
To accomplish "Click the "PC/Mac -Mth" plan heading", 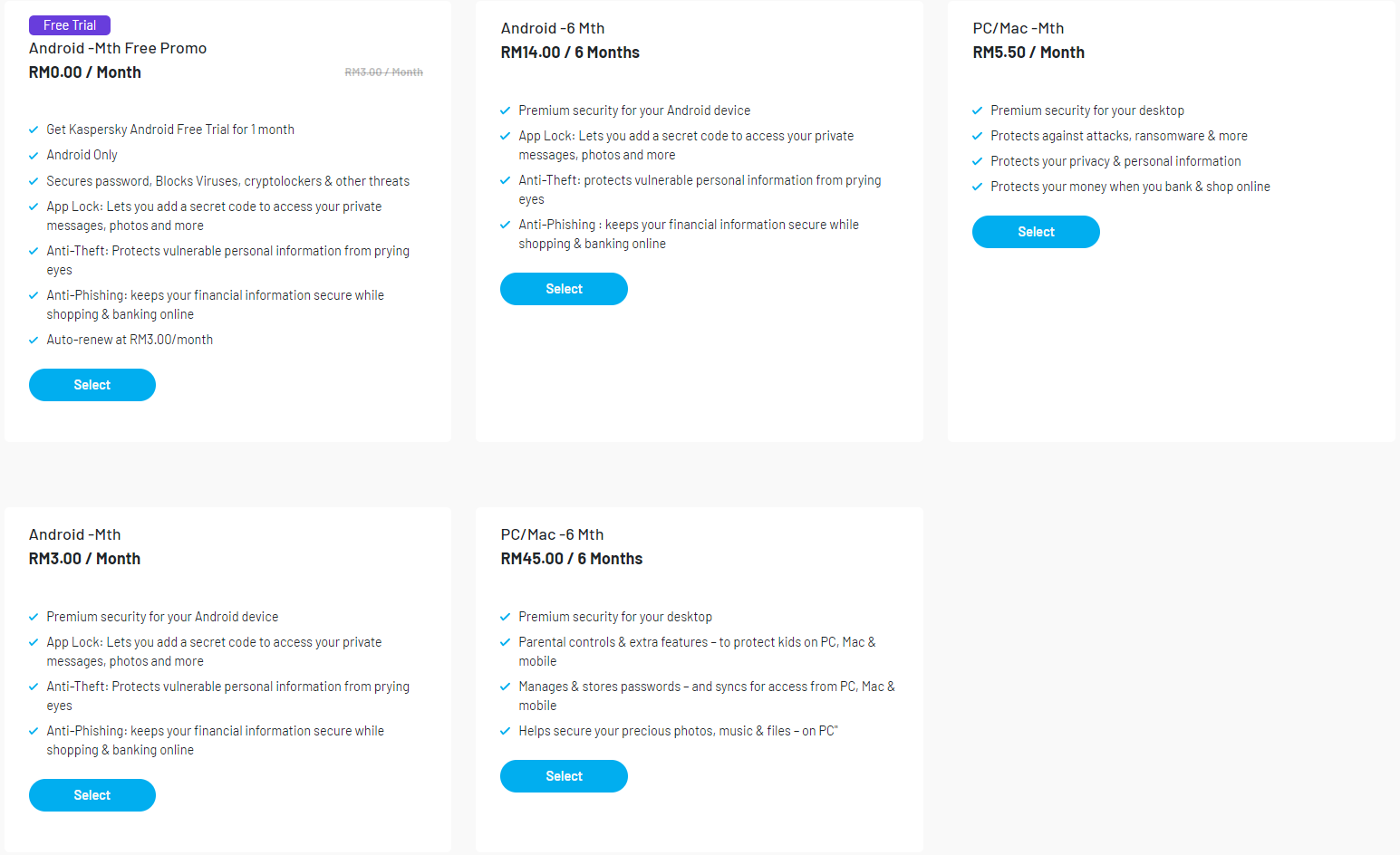I will tap(1019, 28).
